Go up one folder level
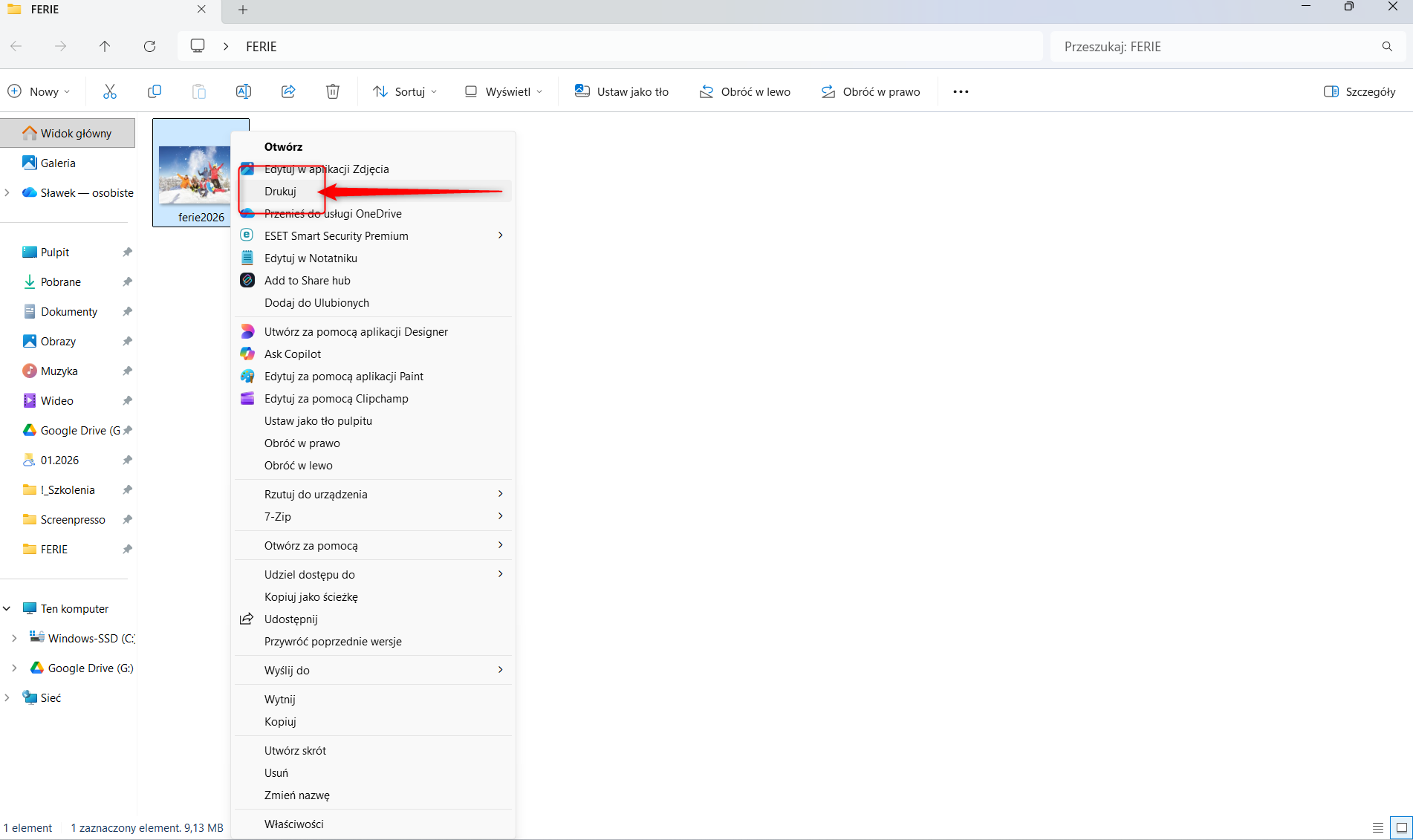Screen dimensions: 1413x840 (x=105, y=46)
